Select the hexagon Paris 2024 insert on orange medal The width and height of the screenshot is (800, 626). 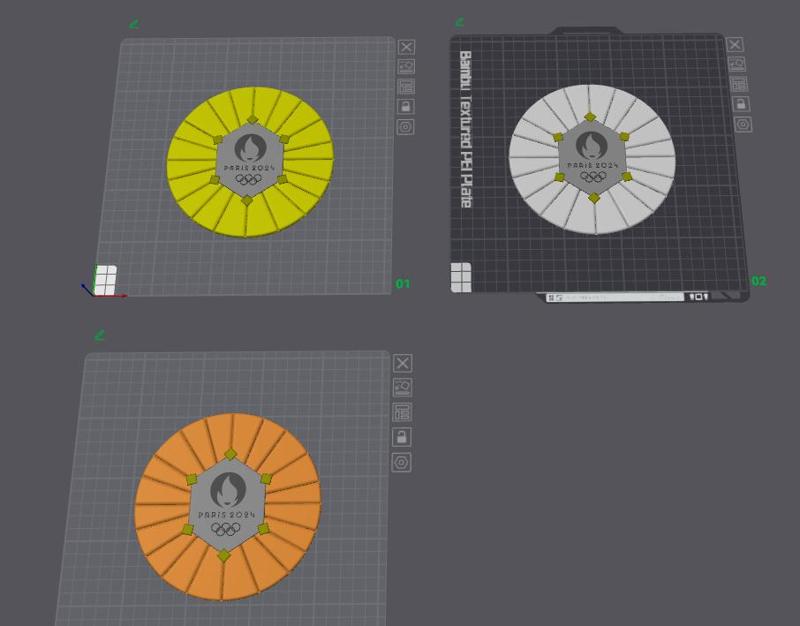tap(227, 505)
